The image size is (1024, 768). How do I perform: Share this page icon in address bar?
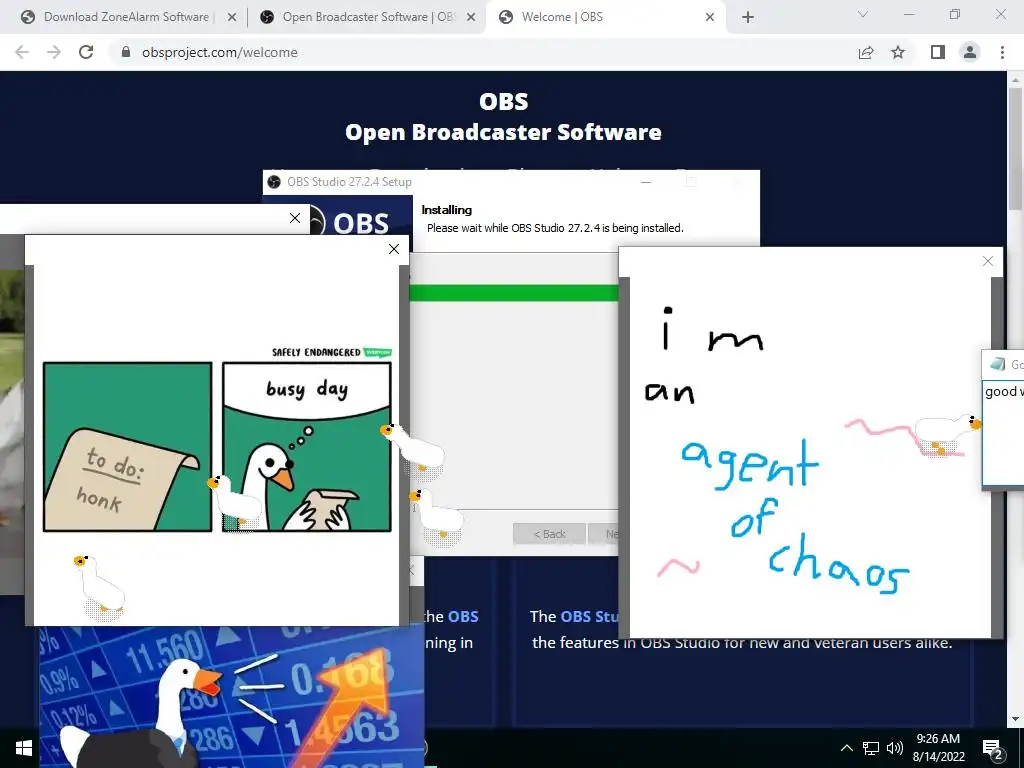866,52
